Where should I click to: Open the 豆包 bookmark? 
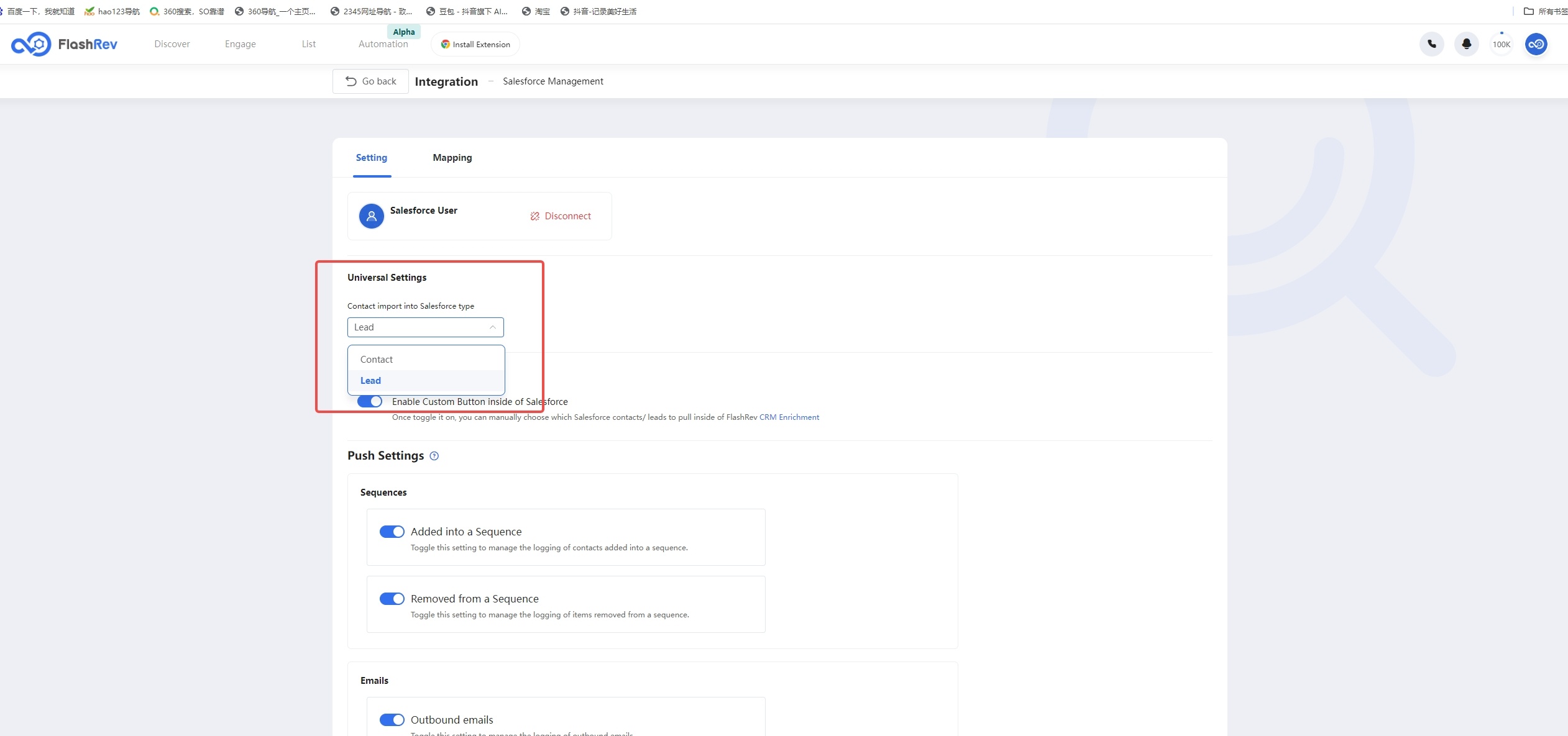coord(467,11)
